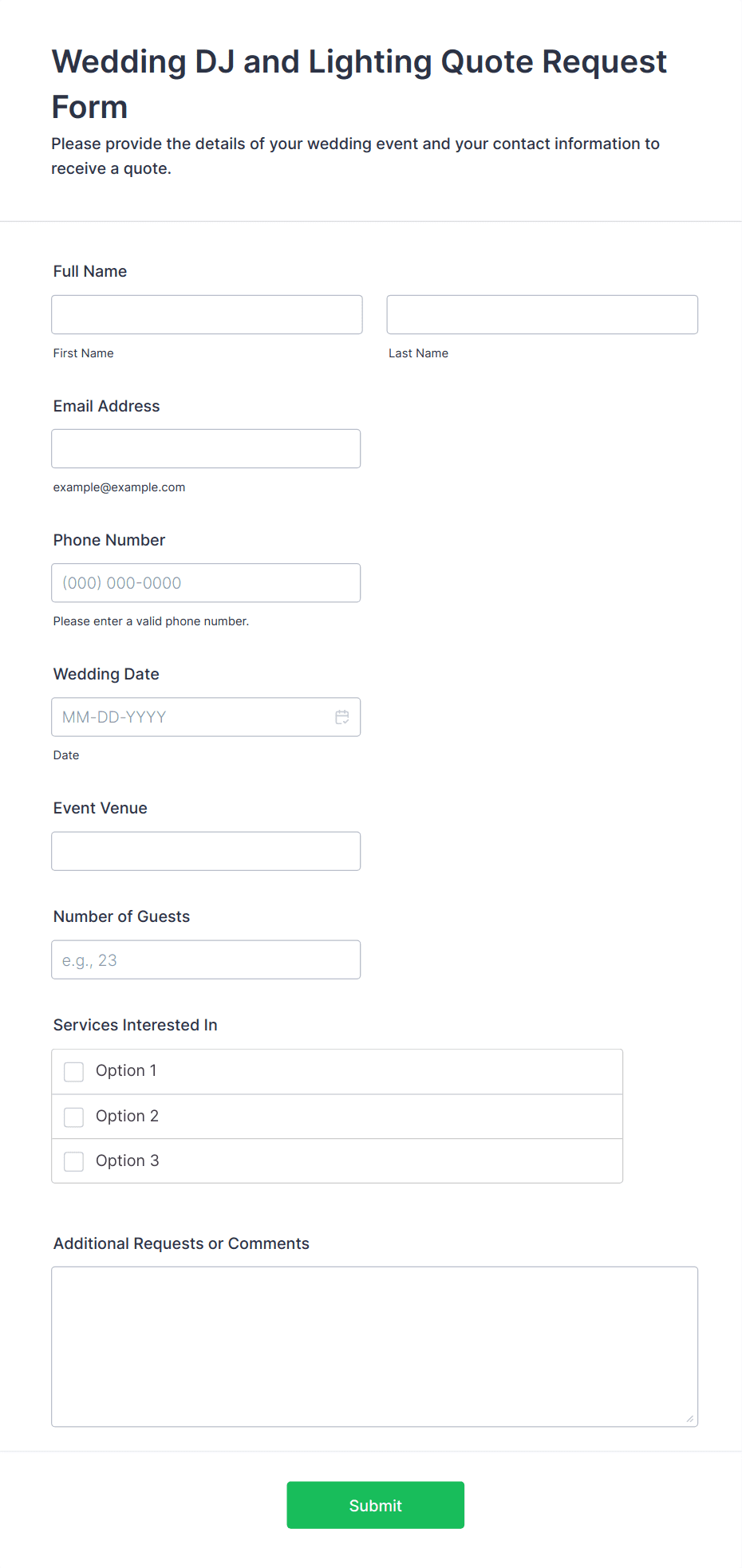The height and width of the screenshot is (1568, 742).
Task: Check the Option 1 checkbox
Action: 74,1072
